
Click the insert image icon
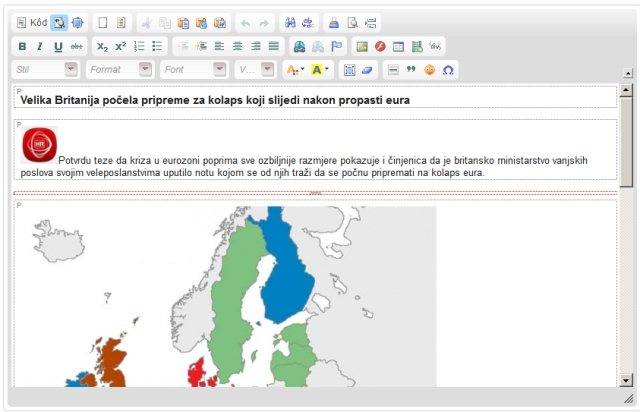(x=363, y=46)
